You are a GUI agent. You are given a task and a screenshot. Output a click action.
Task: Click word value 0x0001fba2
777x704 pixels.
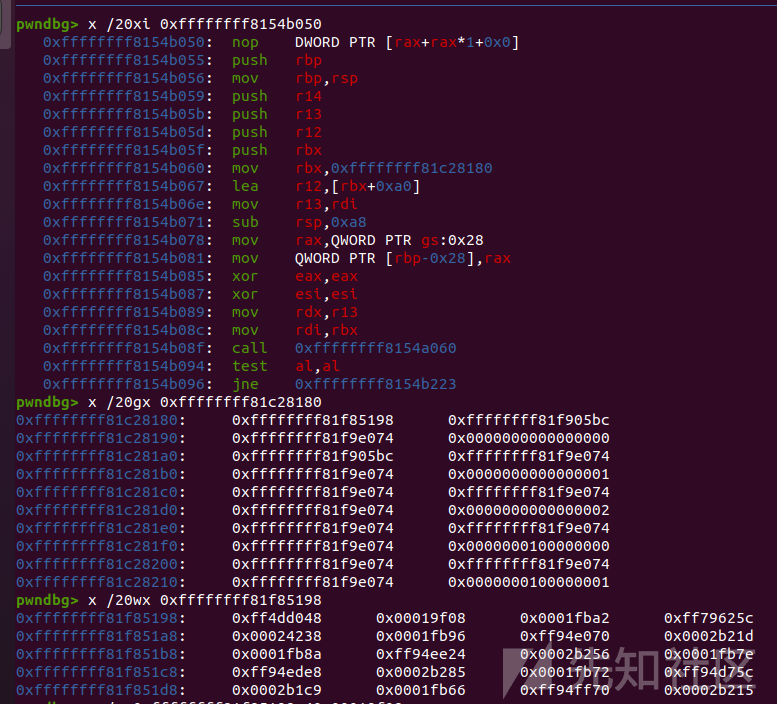pos(565,618)
